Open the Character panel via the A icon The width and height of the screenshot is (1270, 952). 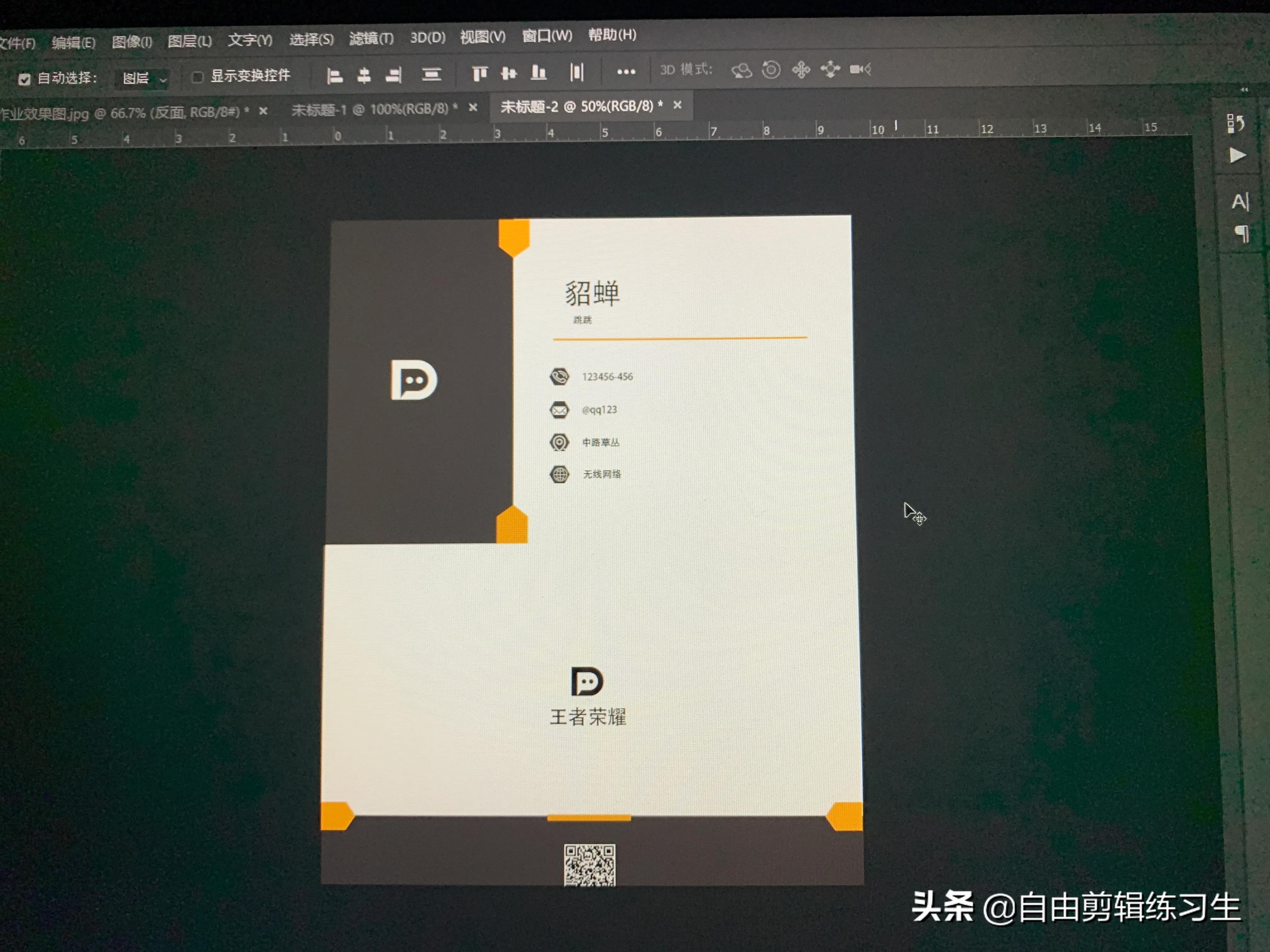click(1240, 201)
